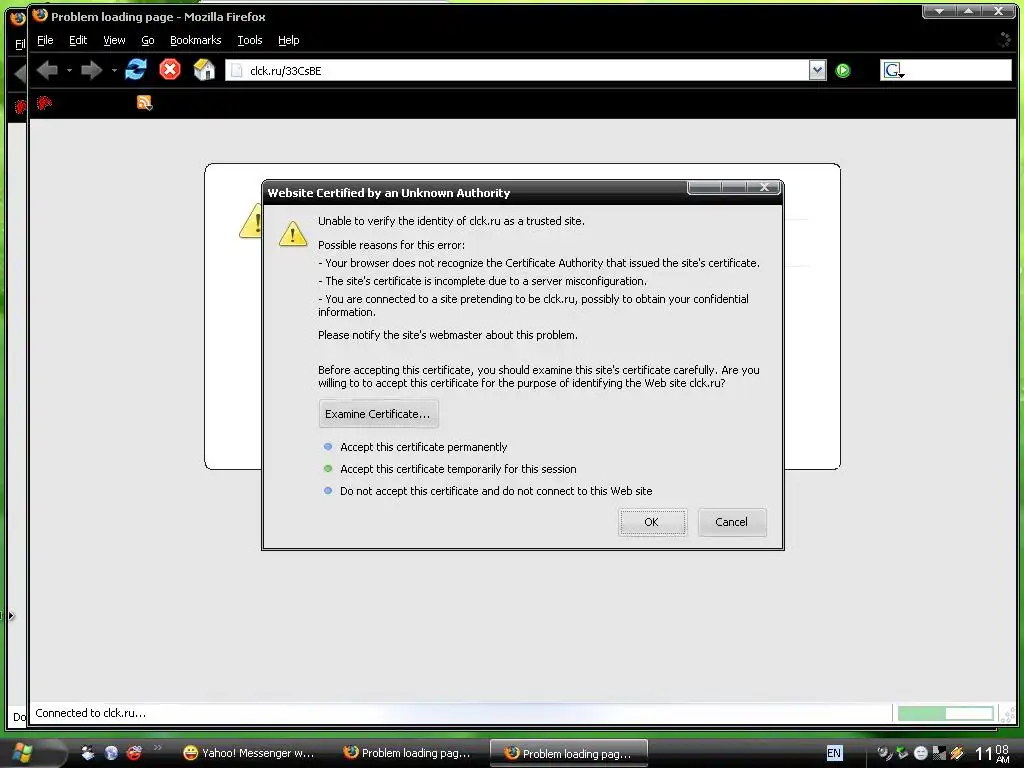The image size is (1024, 768).
Task: Click the round white face tray icon
Action: [x=920, y=753]
